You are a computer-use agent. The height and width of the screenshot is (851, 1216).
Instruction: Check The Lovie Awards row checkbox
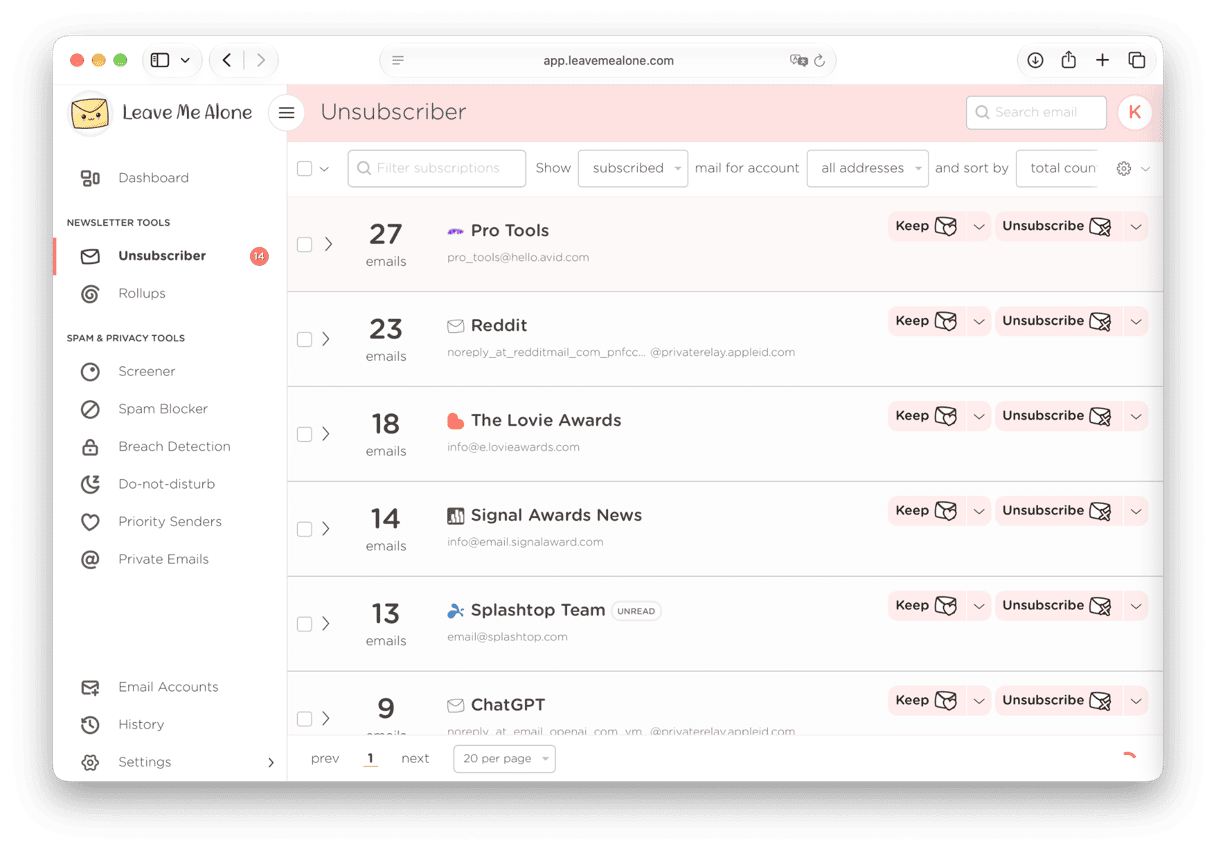[305, 435]
